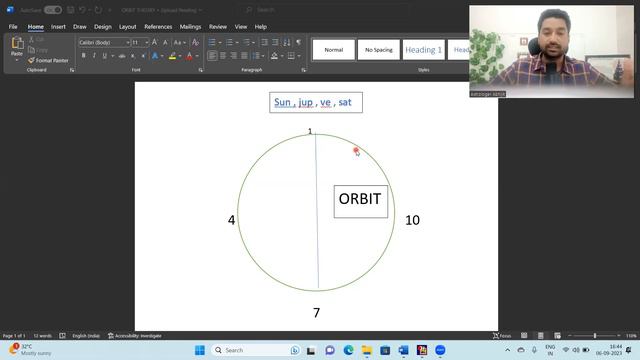Open Windows Start menu
Image resolution: width=640 pixels, height=360 pixels.
coord(200,350)
